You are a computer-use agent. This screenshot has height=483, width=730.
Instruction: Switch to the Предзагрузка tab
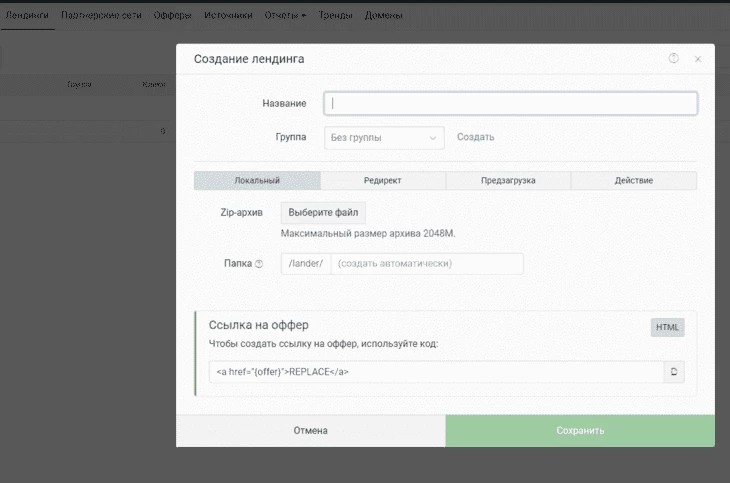508,181
